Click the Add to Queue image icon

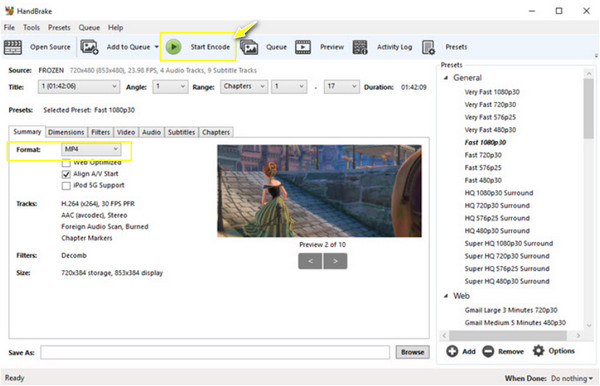pyautogui.click(x=89, y=47)
